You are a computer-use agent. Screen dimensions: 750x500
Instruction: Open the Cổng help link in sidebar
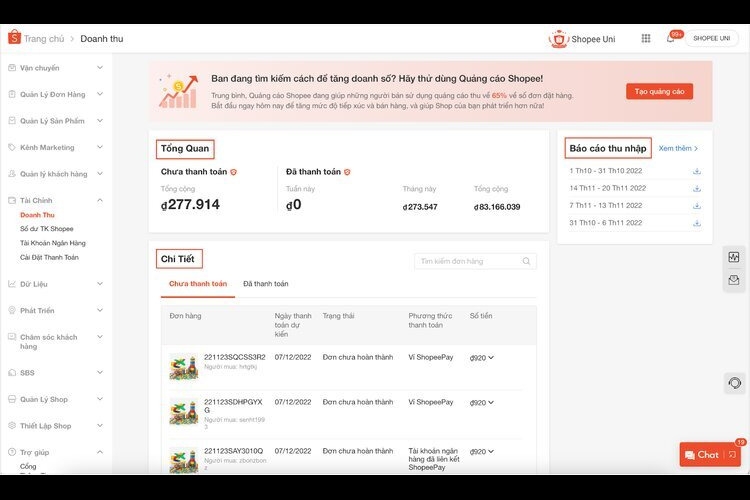tap(28, 466)
